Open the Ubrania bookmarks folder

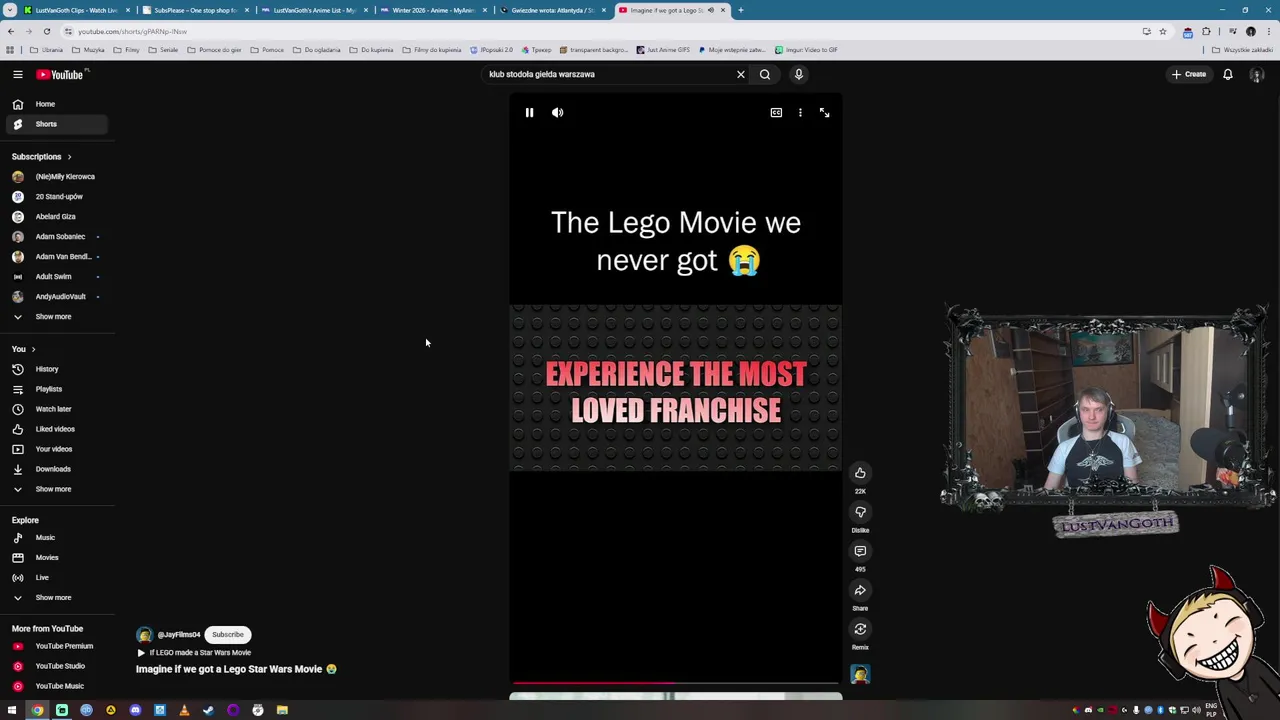pyautogui.click(x=47, y=50)
